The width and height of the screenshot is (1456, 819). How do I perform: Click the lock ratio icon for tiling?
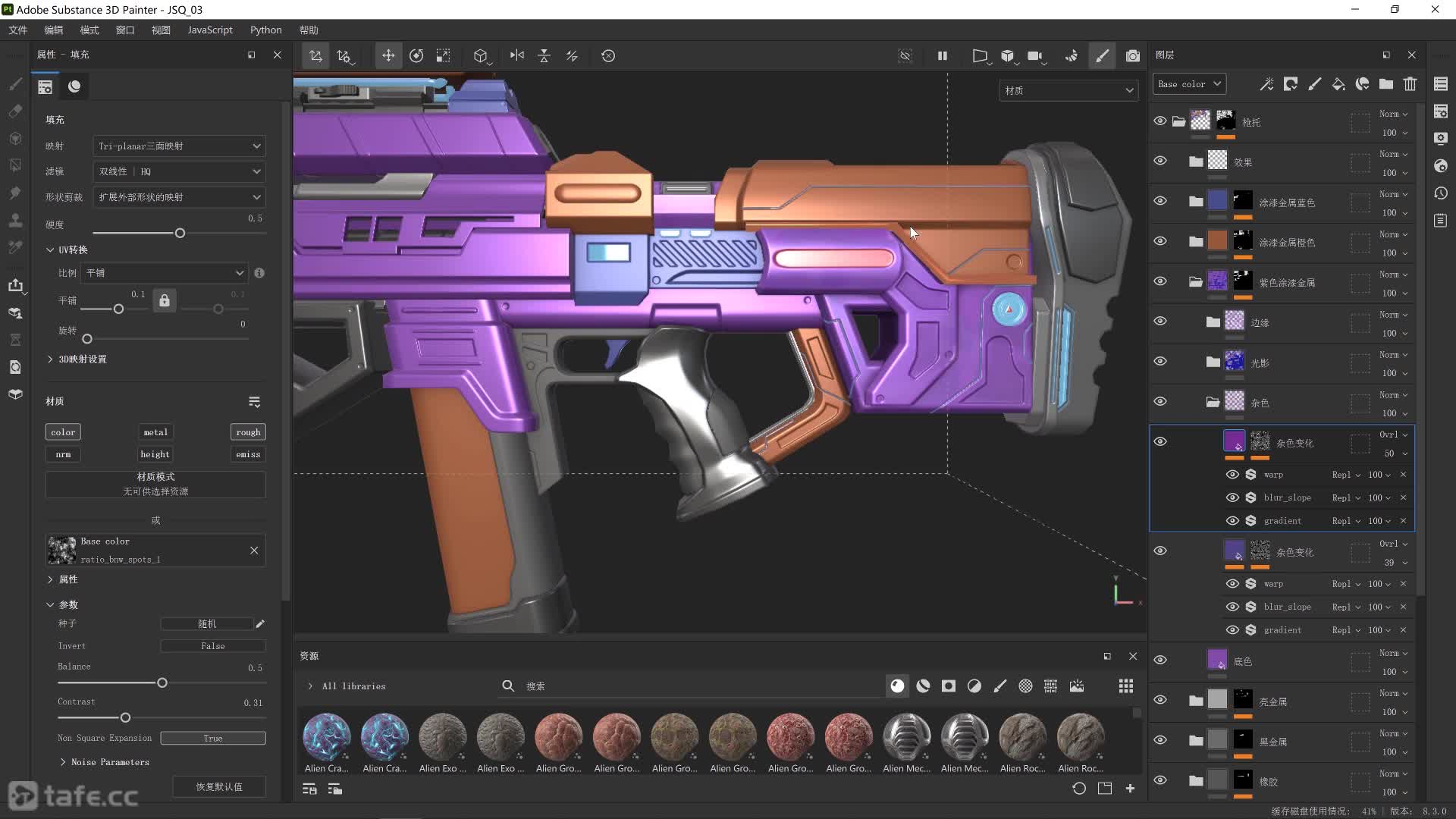[164, 300]
